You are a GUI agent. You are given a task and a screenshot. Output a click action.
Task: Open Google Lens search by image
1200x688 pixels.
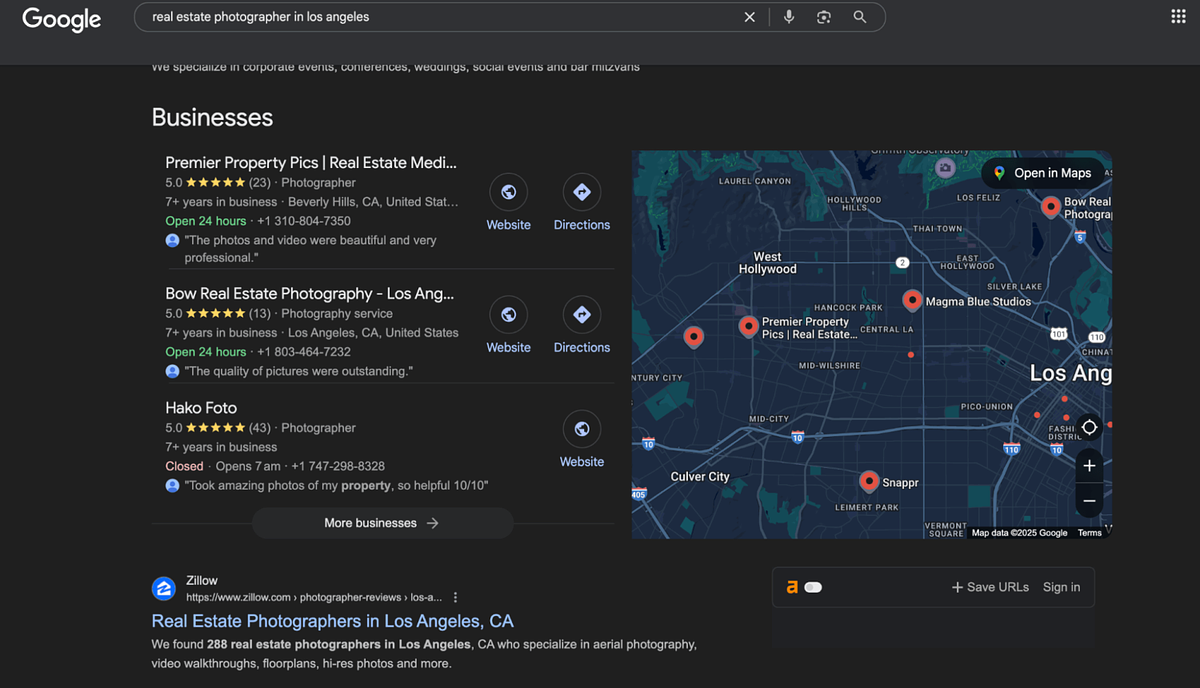823,16
